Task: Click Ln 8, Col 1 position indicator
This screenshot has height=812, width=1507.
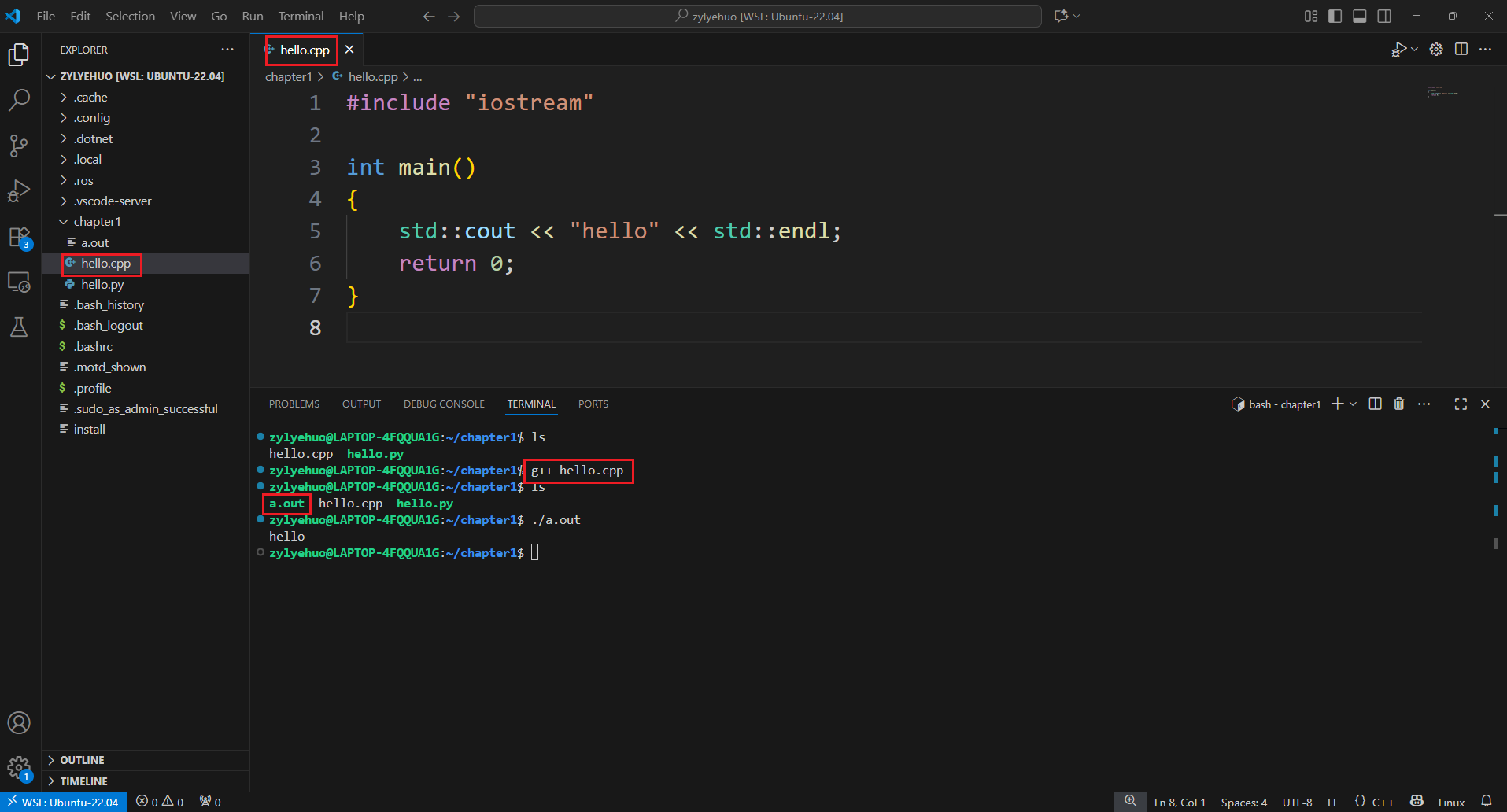Action: tap(1180, 802)
